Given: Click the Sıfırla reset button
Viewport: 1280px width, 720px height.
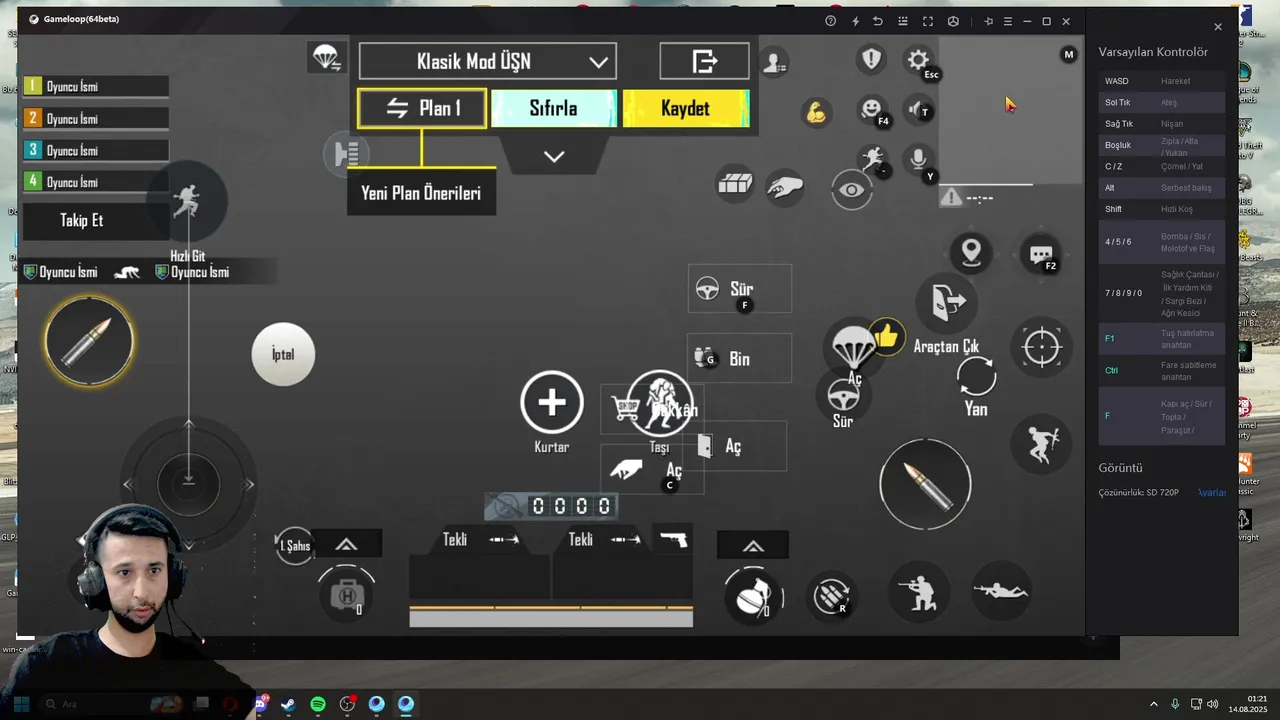Looking at the screenshot, I should [x=554, y=108].
